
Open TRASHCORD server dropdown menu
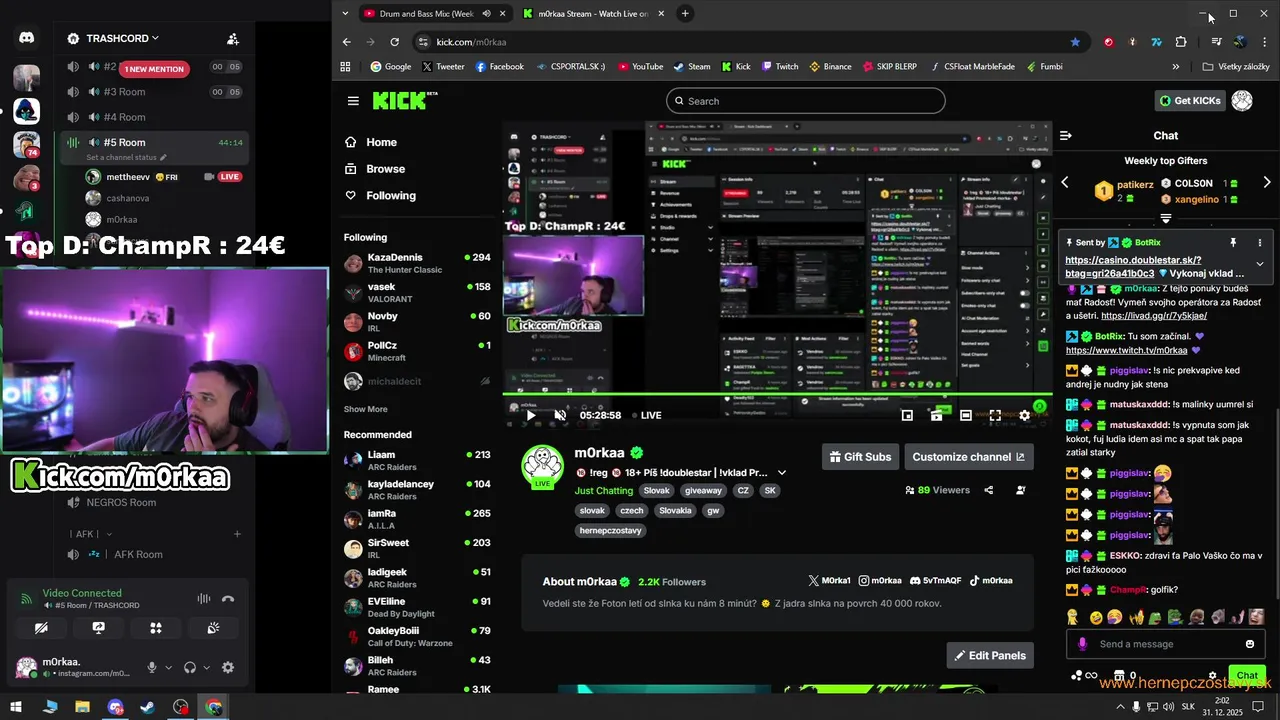(123, 38)
